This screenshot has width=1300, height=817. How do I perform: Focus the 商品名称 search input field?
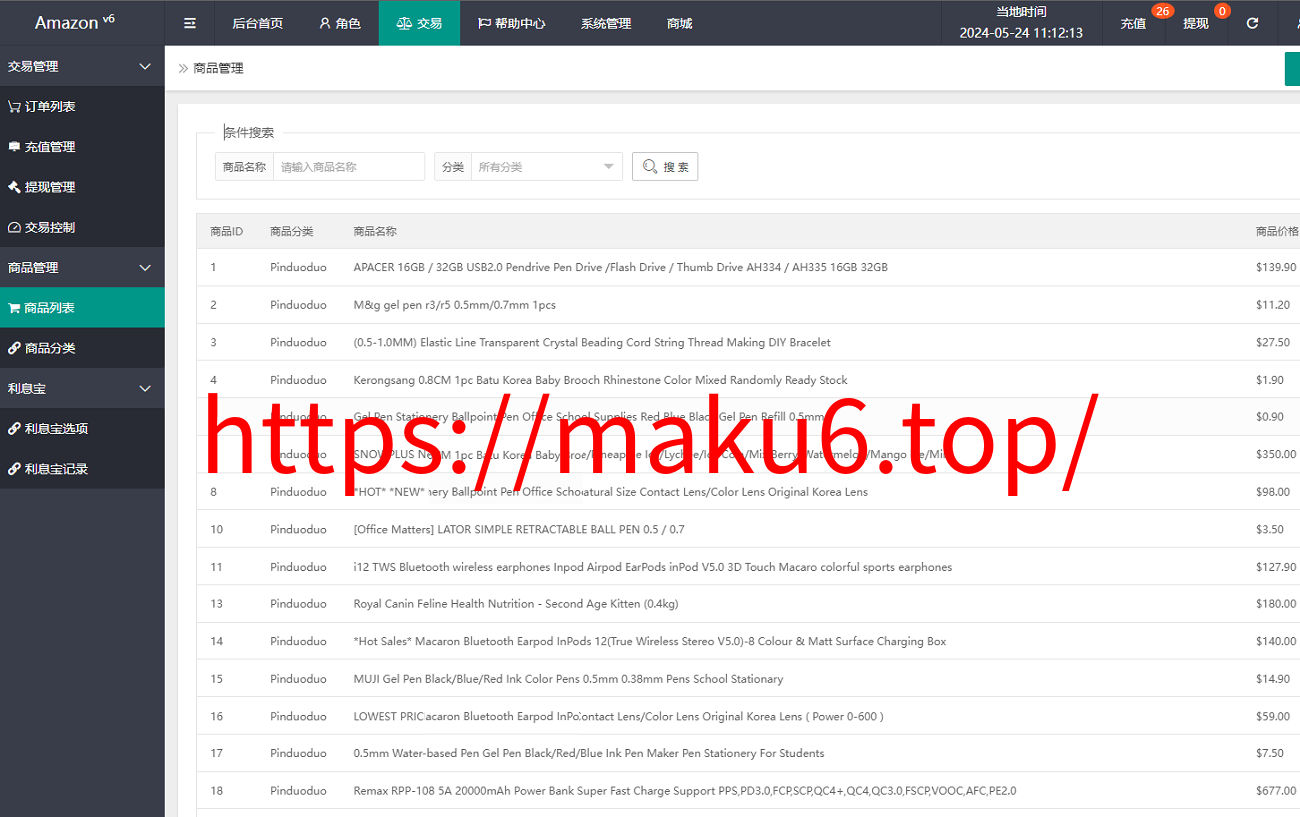(349, 167)
